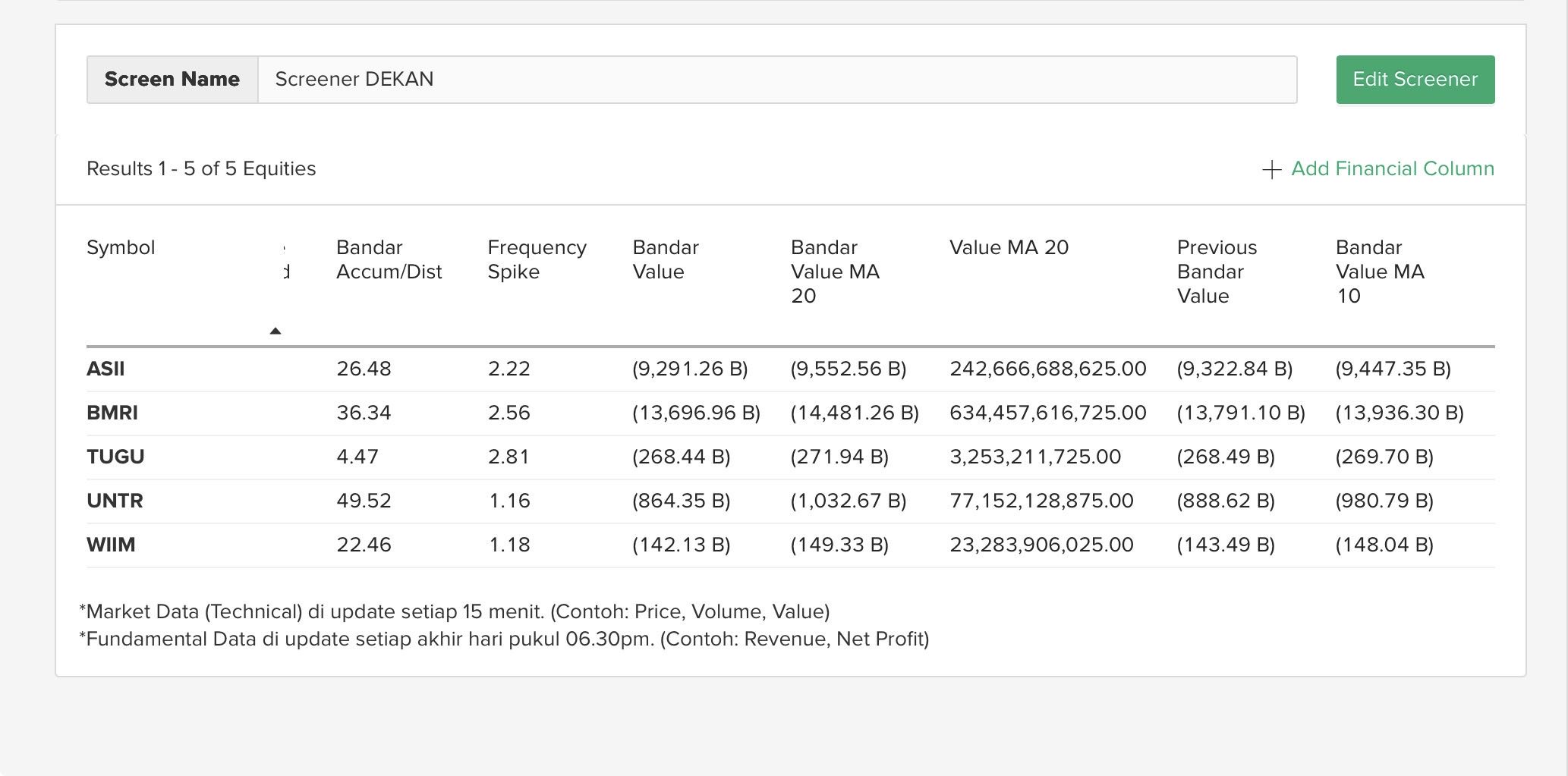The image size is (1568, 776).
Task: Open the UNTR stock symbol
Action: click(x=115, y=501)
